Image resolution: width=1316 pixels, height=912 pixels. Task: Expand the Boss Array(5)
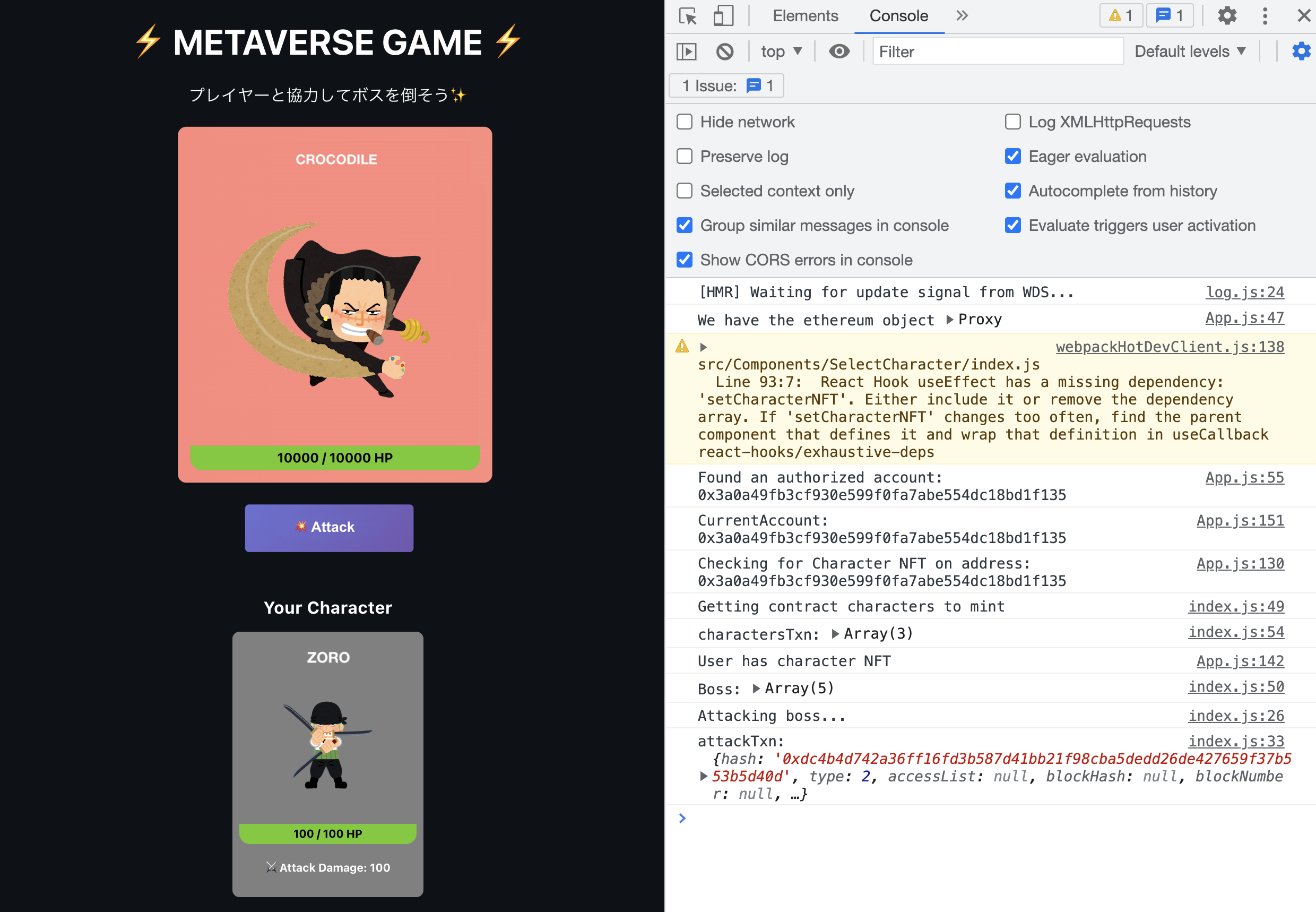(x=756, y=689)
